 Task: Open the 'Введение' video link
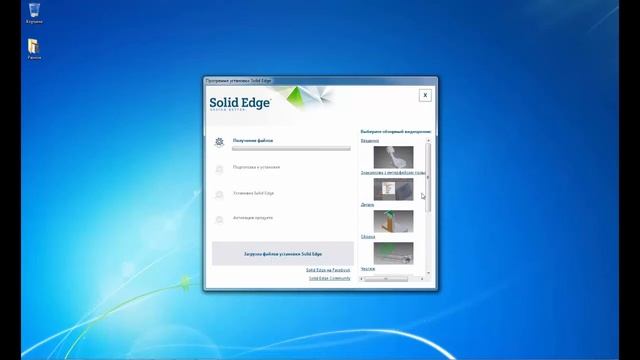[370, 141]
